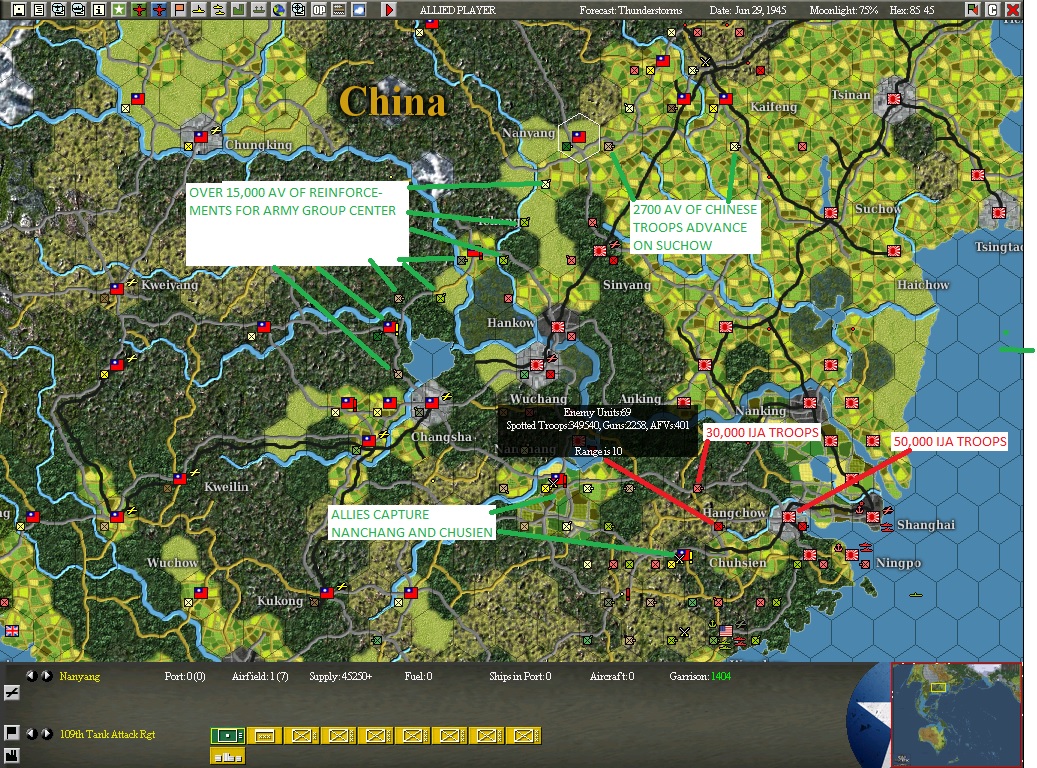Image resolution: width=1037 pixels, height=768 pixels.
Task: Click the Japanese base flag at Nanking
Action: [809, 402]
